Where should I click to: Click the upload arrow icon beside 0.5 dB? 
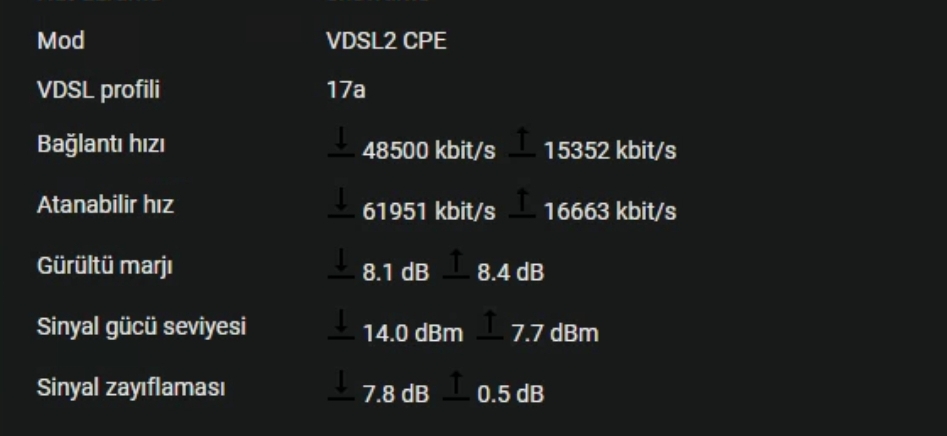456,385
